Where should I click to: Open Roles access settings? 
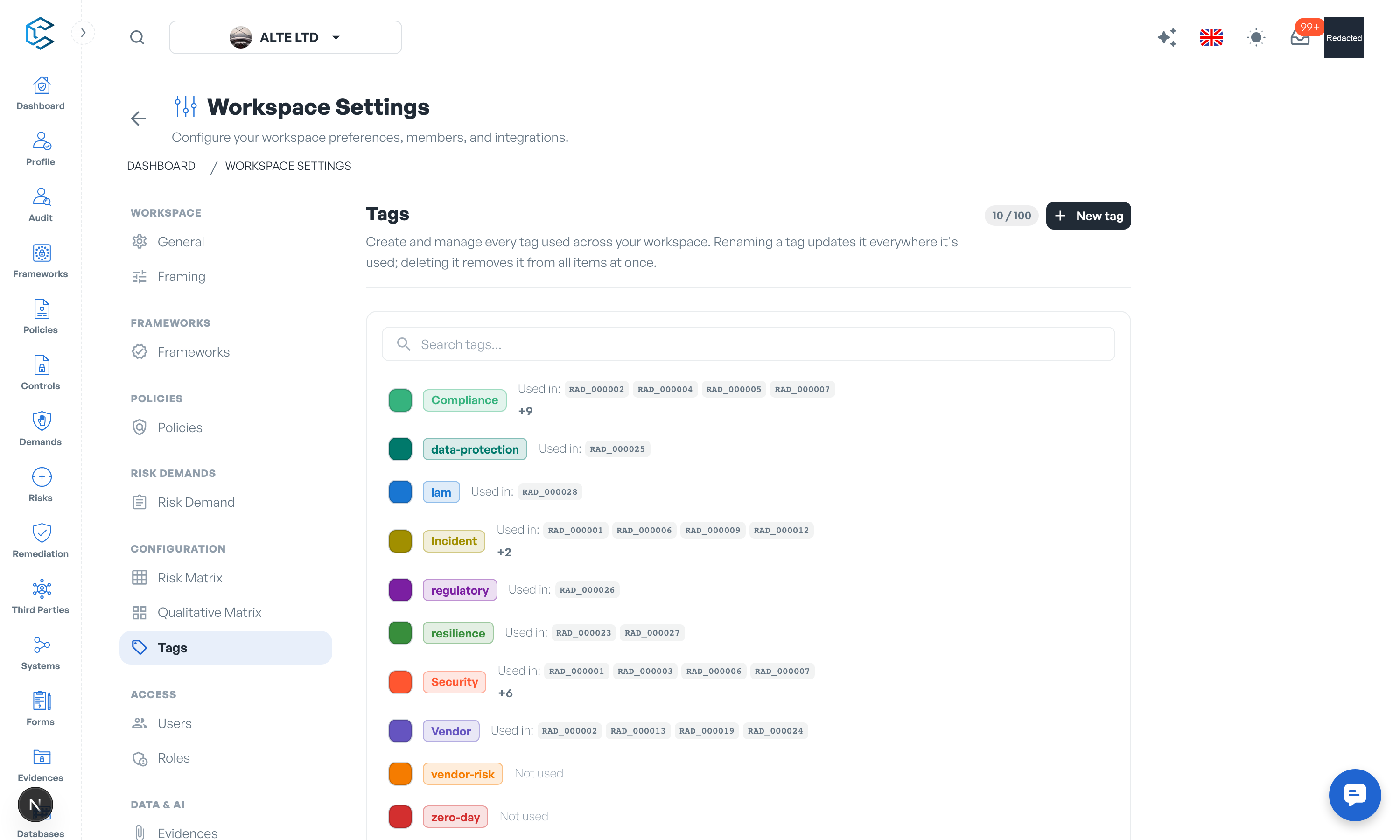(225, 757)
